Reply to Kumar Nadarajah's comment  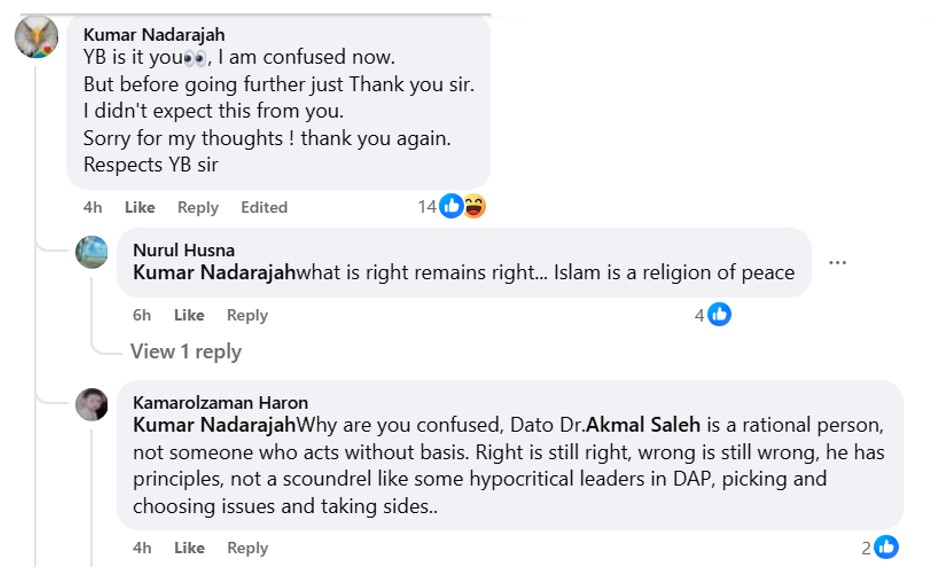pyautogui.click(x=198, y=207)
